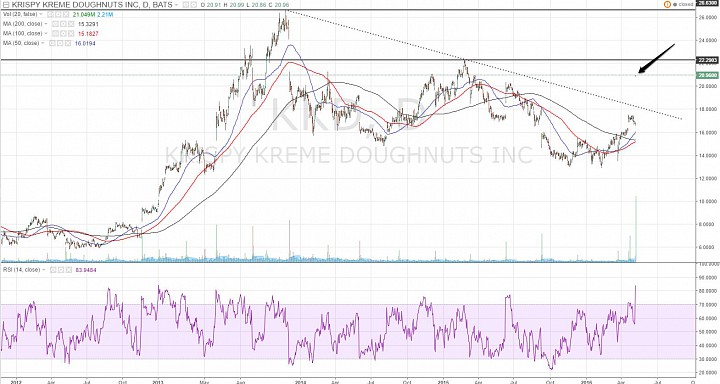This screenshot has height=384, width=720.
Task: Click the MA 50 value 16.0194
Action: [85, 43]
